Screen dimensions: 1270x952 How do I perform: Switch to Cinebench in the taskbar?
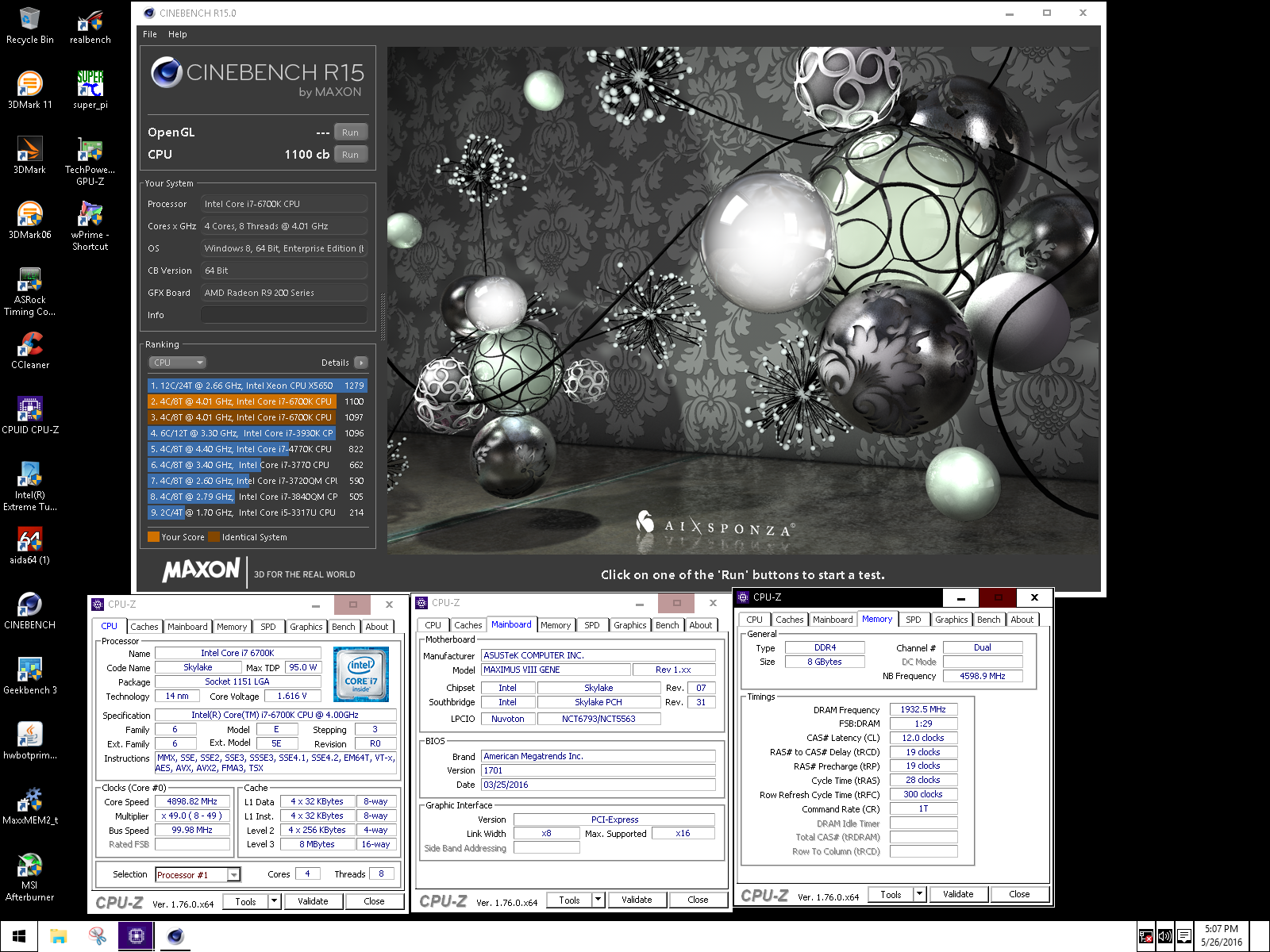[x=175, y=936]
